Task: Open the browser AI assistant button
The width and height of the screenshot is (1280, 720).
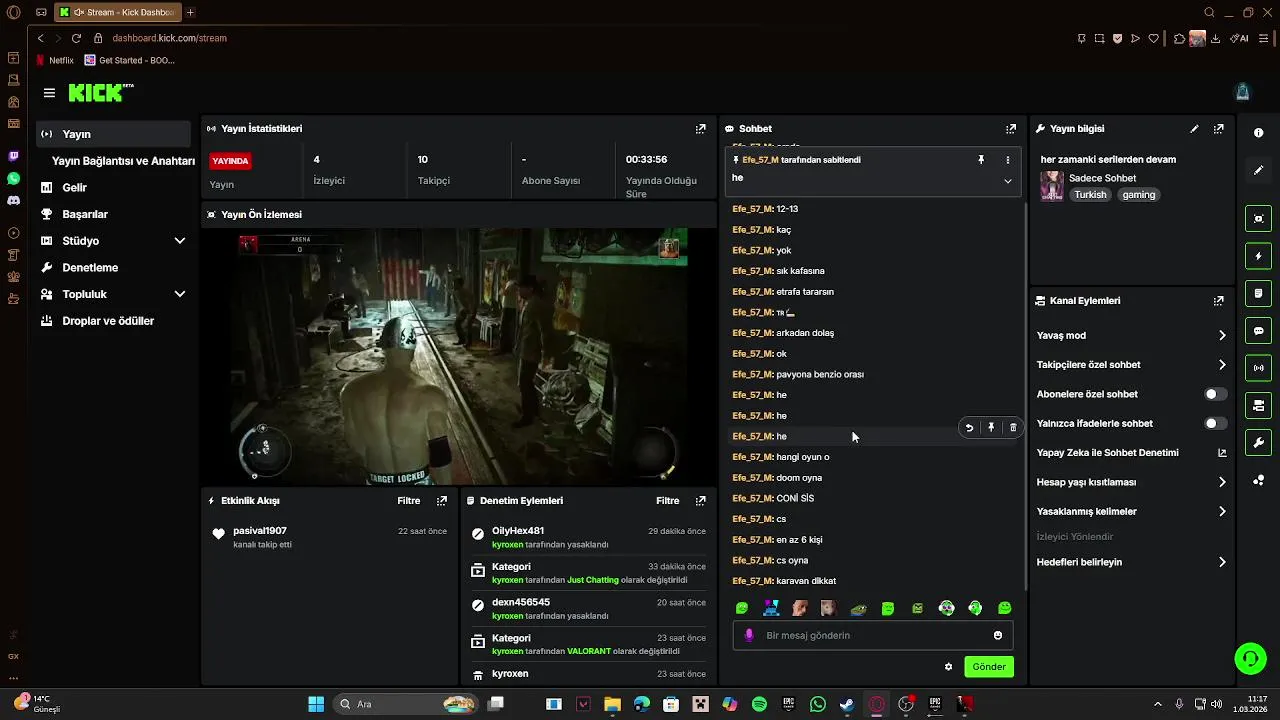Action: pyautogui.click(x=1240, y=39)
